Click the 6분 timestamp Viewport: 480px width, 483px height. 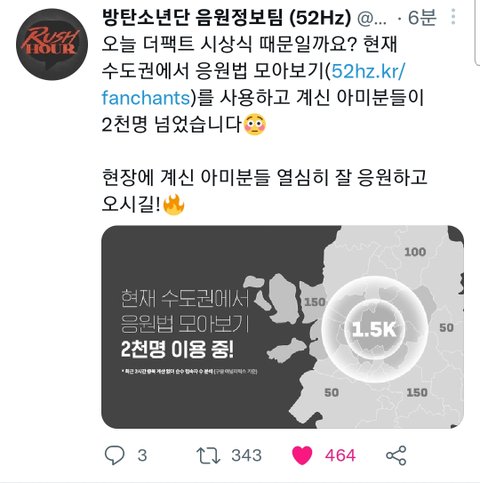click(x=422, y=17)
